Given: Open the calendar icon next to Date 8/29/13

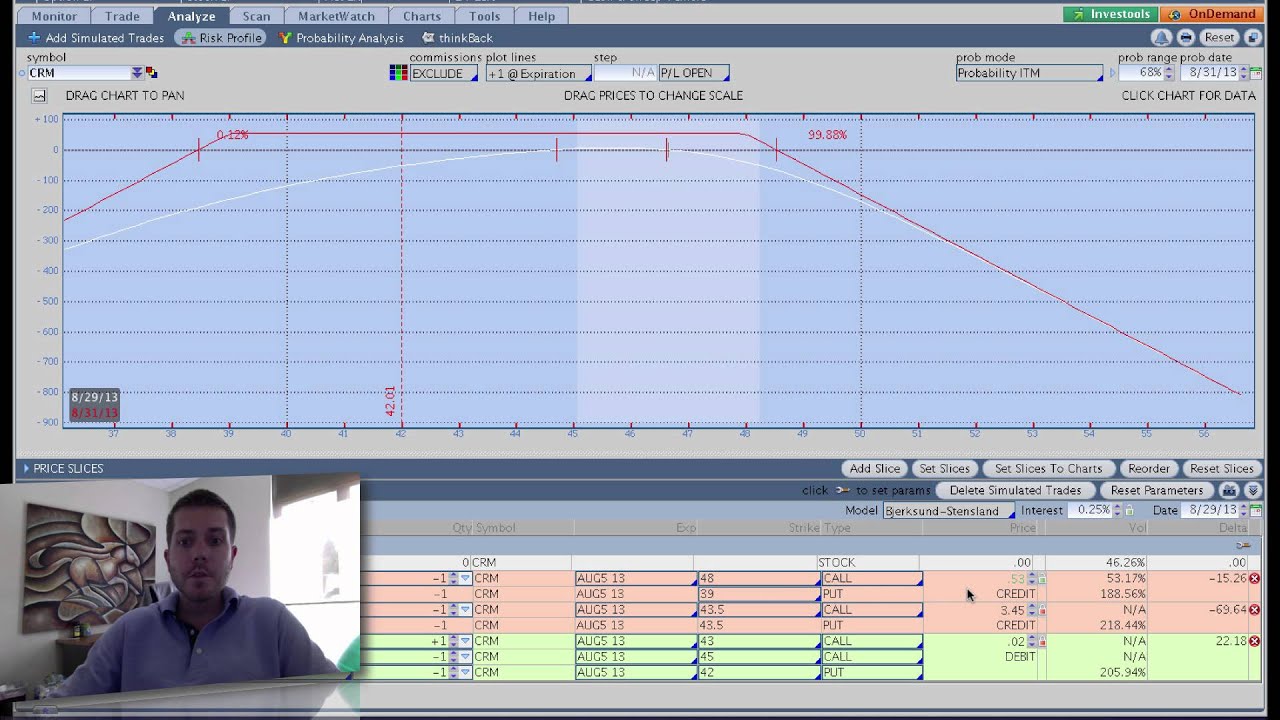Looking at the screenshot, I should [x=1257, y=510].
